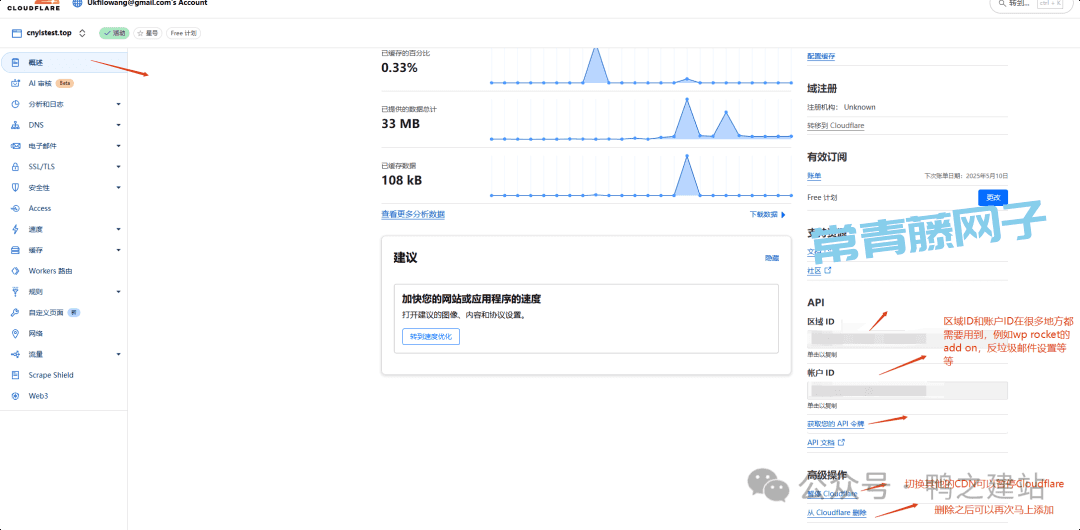
Task: Open the 网络 menu item
Action: coord(64,334)
